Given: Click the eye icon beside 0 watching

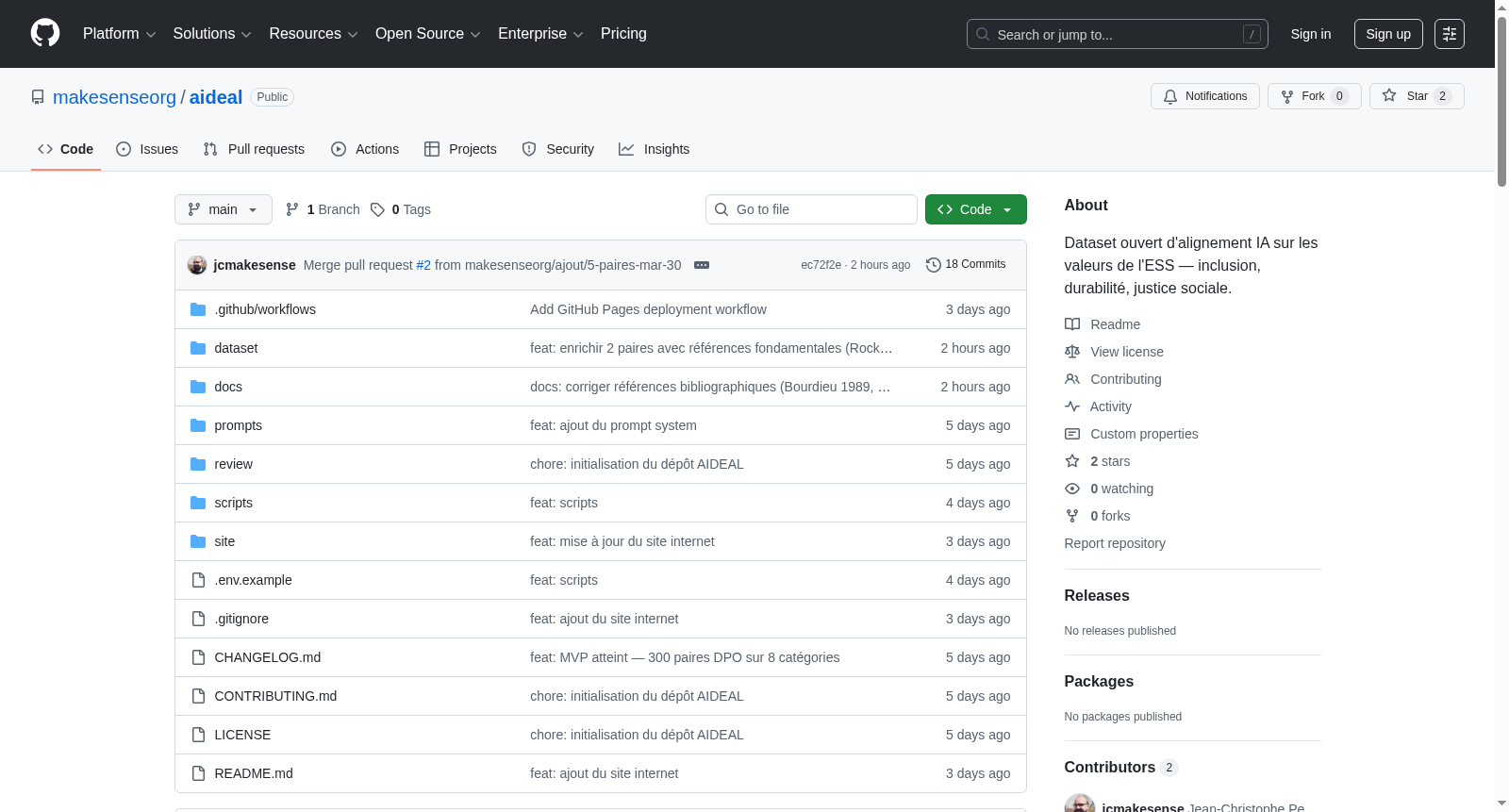Looking at the screenshot, I should click(1072, 489).
